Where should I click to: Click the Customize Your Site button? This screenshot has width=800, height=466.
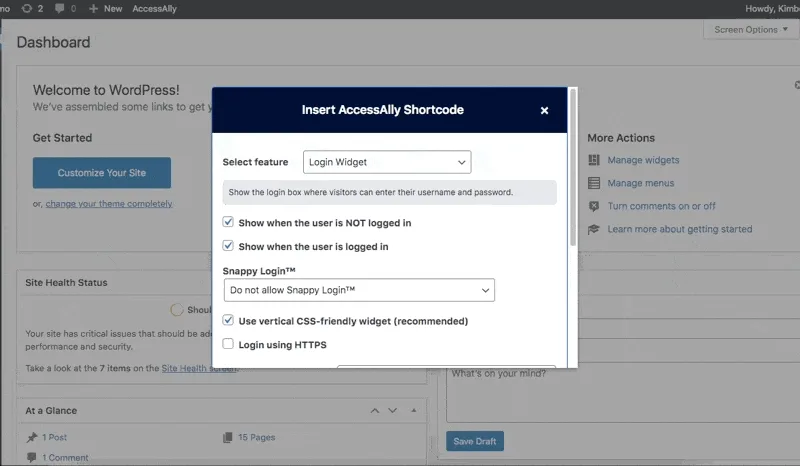[101, 173]
